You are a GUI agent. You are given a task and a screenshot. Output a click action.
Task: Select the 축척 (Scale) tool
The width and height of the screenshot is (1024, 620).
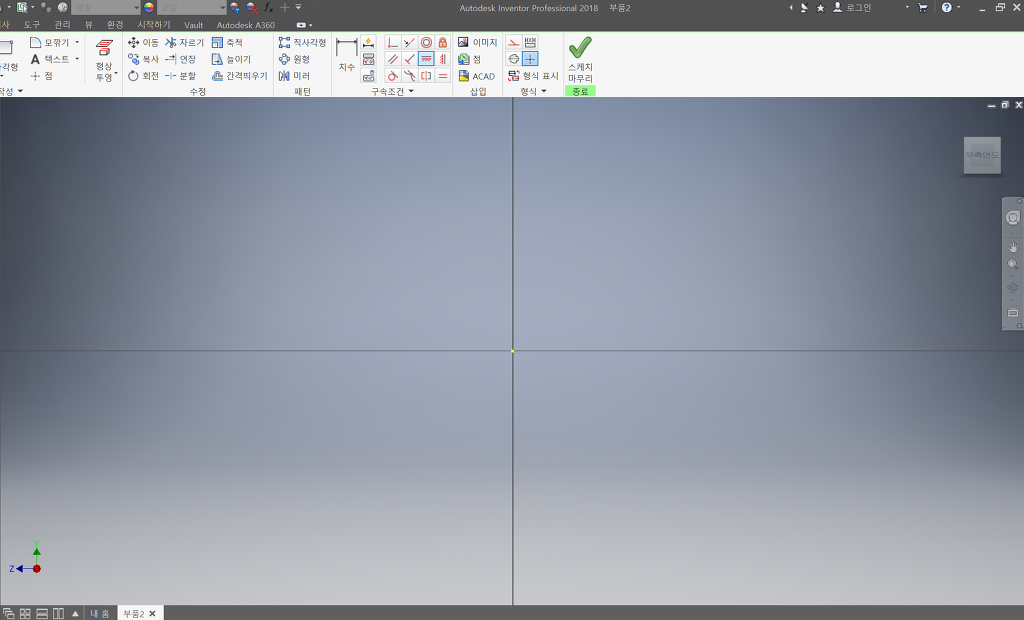pos(227,42)
